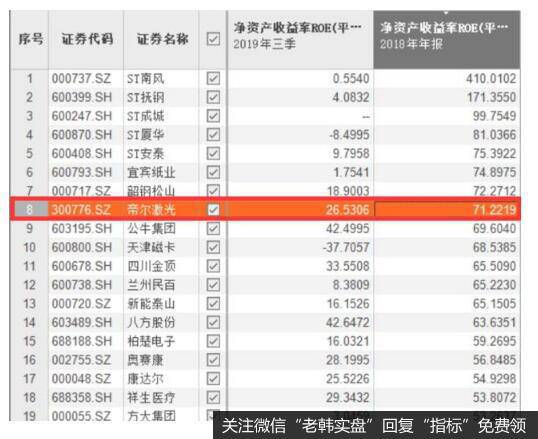Select stock code 603195.SH
The height and width of the screenshot is (439, 538).
click(x=82, y=229)
